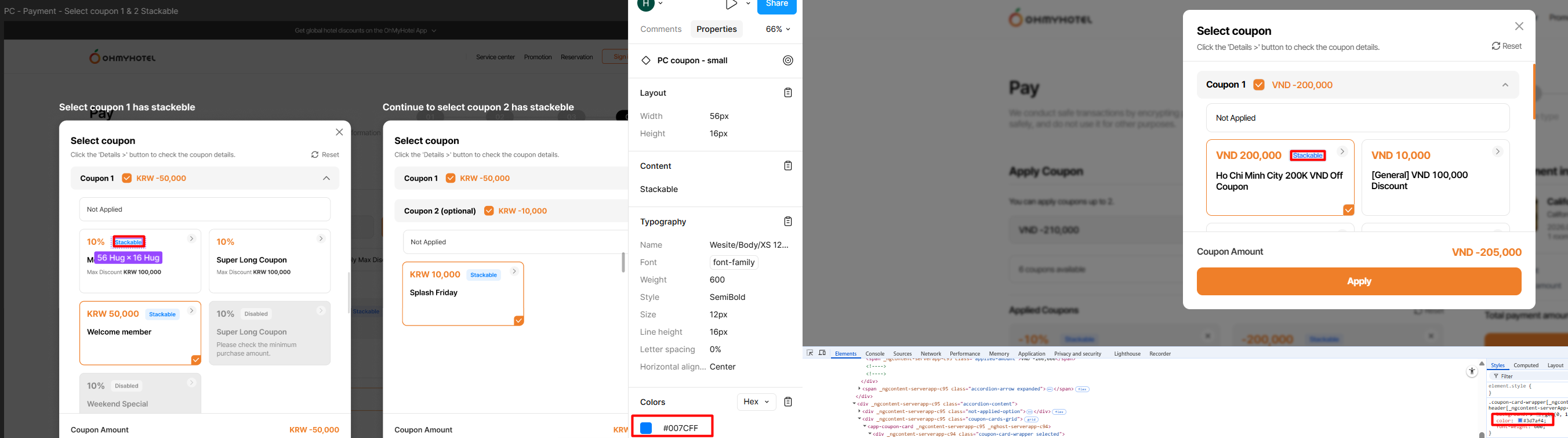Uncheck Coupon 1 VND -200,000 checkbox

point(1259,85)
